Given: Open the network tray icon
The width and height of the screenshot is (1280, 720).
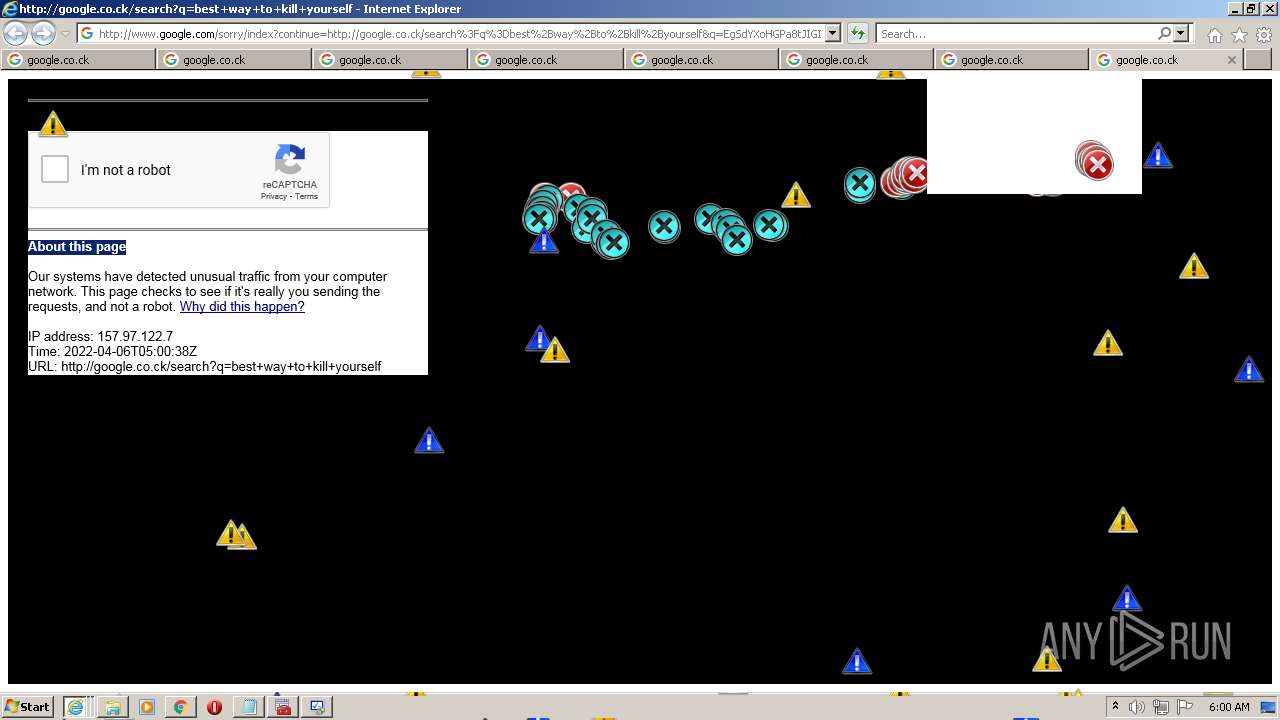Looking at the screenshot, I should 1161,707.
